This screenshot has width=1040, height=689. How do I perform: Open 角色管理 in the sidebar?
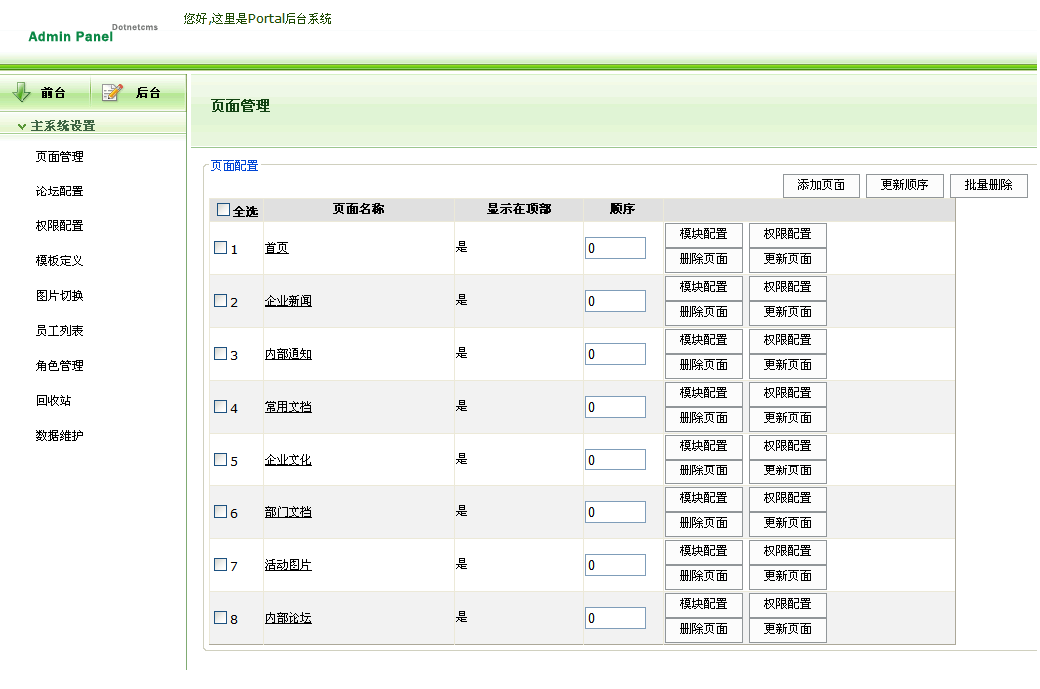coord(60,365)
